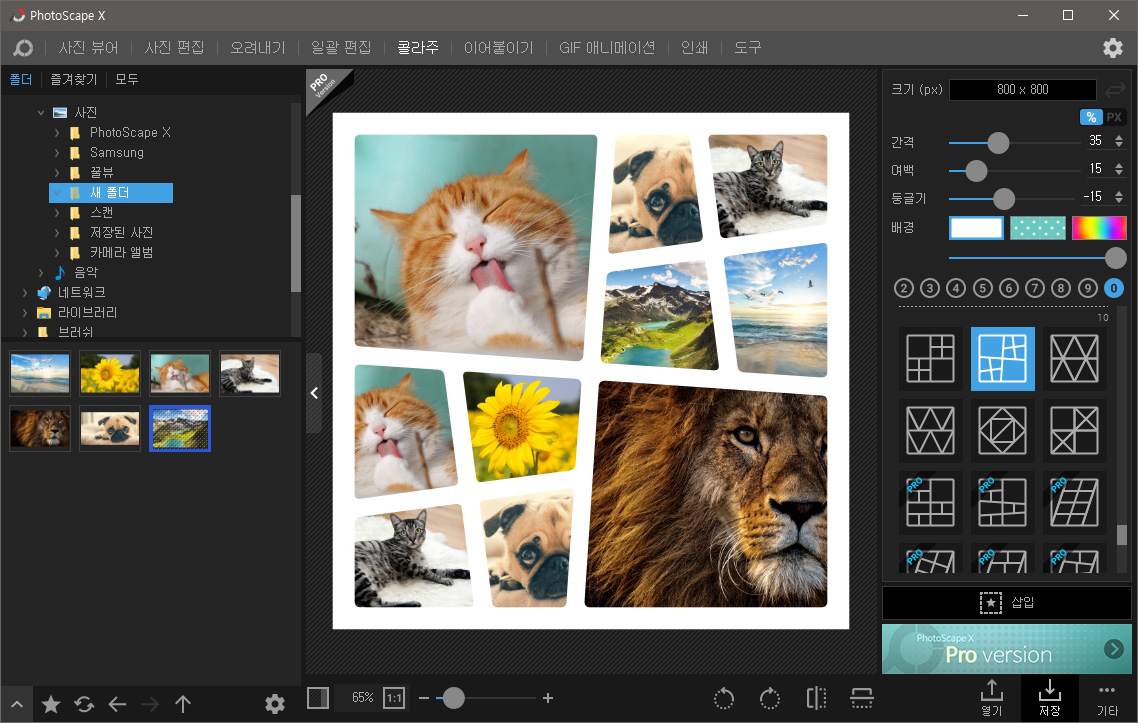The width and height of the screenshot is (1138, 723).
Task: Select the highlighted tilted grid layout
Action: click(1002, 359)
